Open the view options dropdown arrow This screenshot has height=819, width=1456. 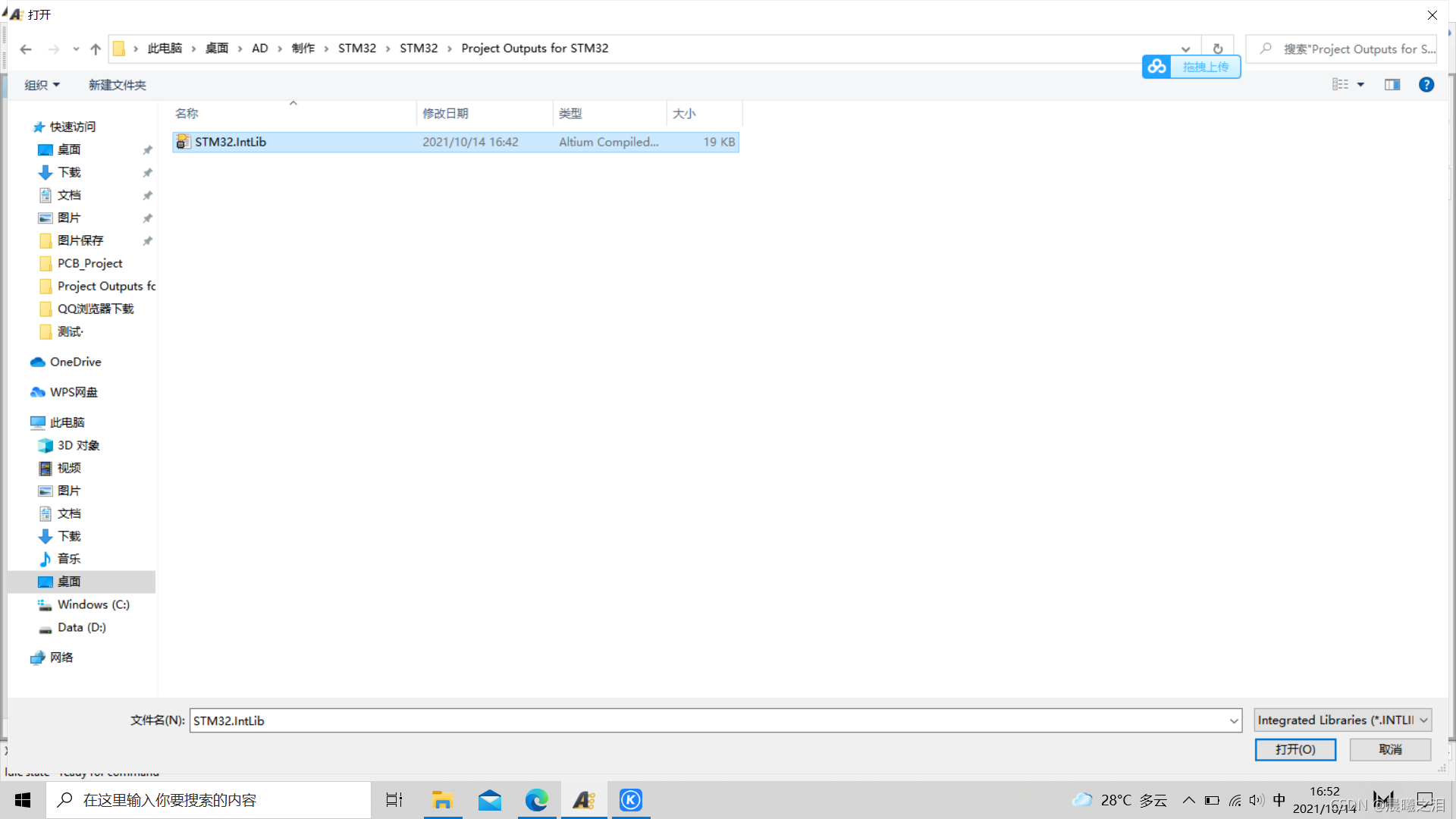(x=1360, y=85)
